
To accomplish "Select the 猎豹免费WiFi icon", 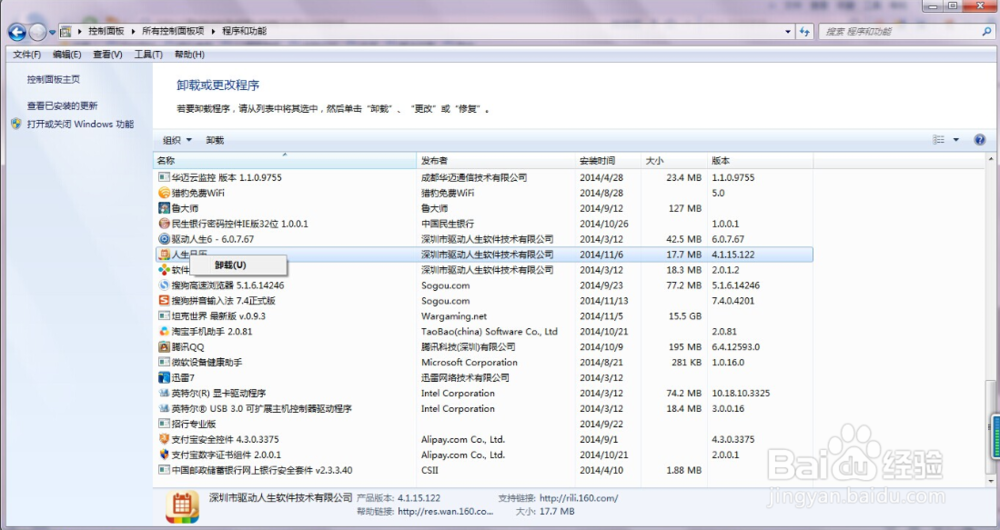I will pos(164,193).
